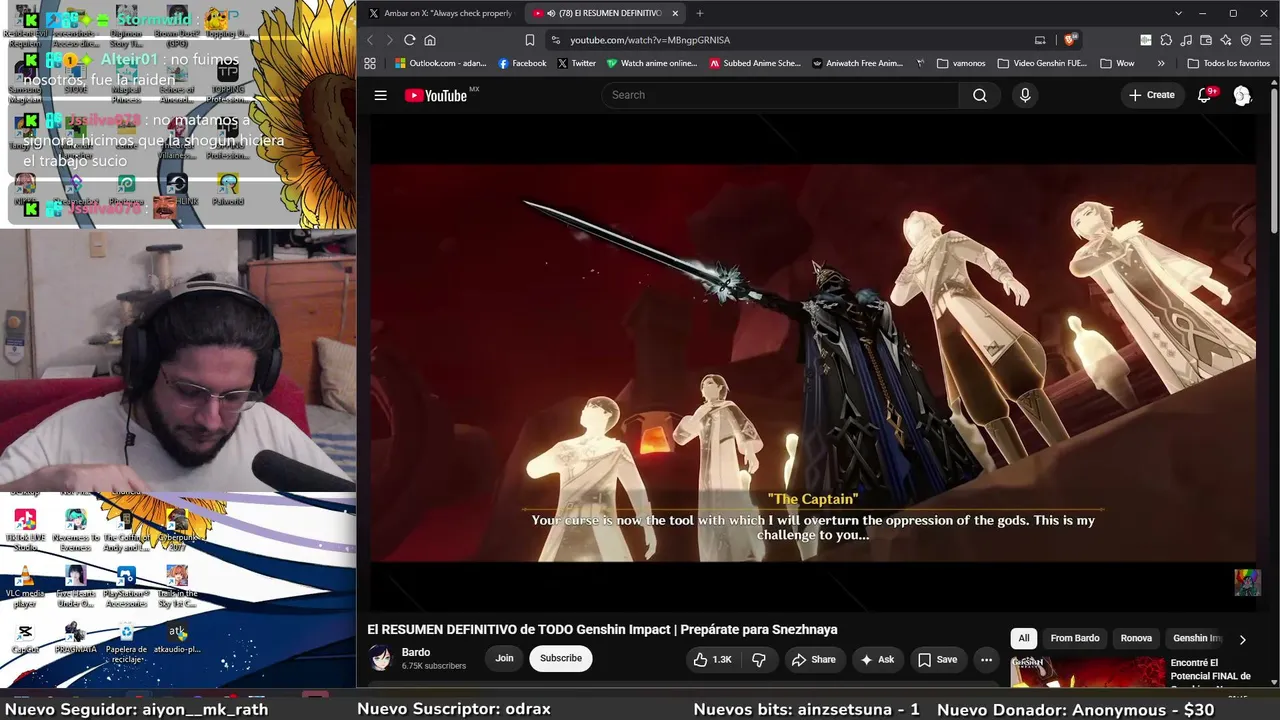Open the Facebook bookmark
The height and width of the screenshot is (720, 1280).
point(522,63)
